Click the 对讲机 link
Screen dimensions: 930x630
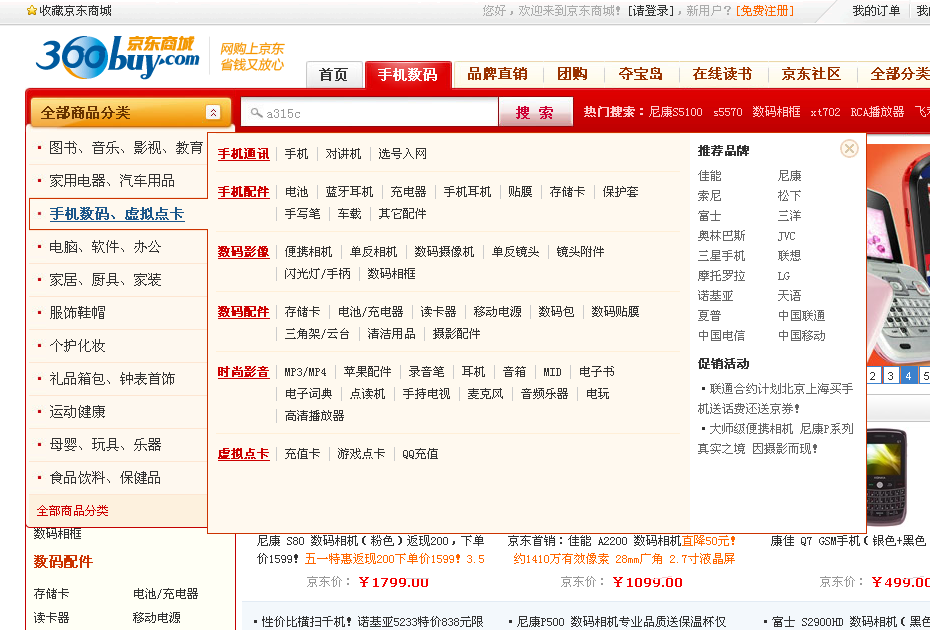coord(343,154)
